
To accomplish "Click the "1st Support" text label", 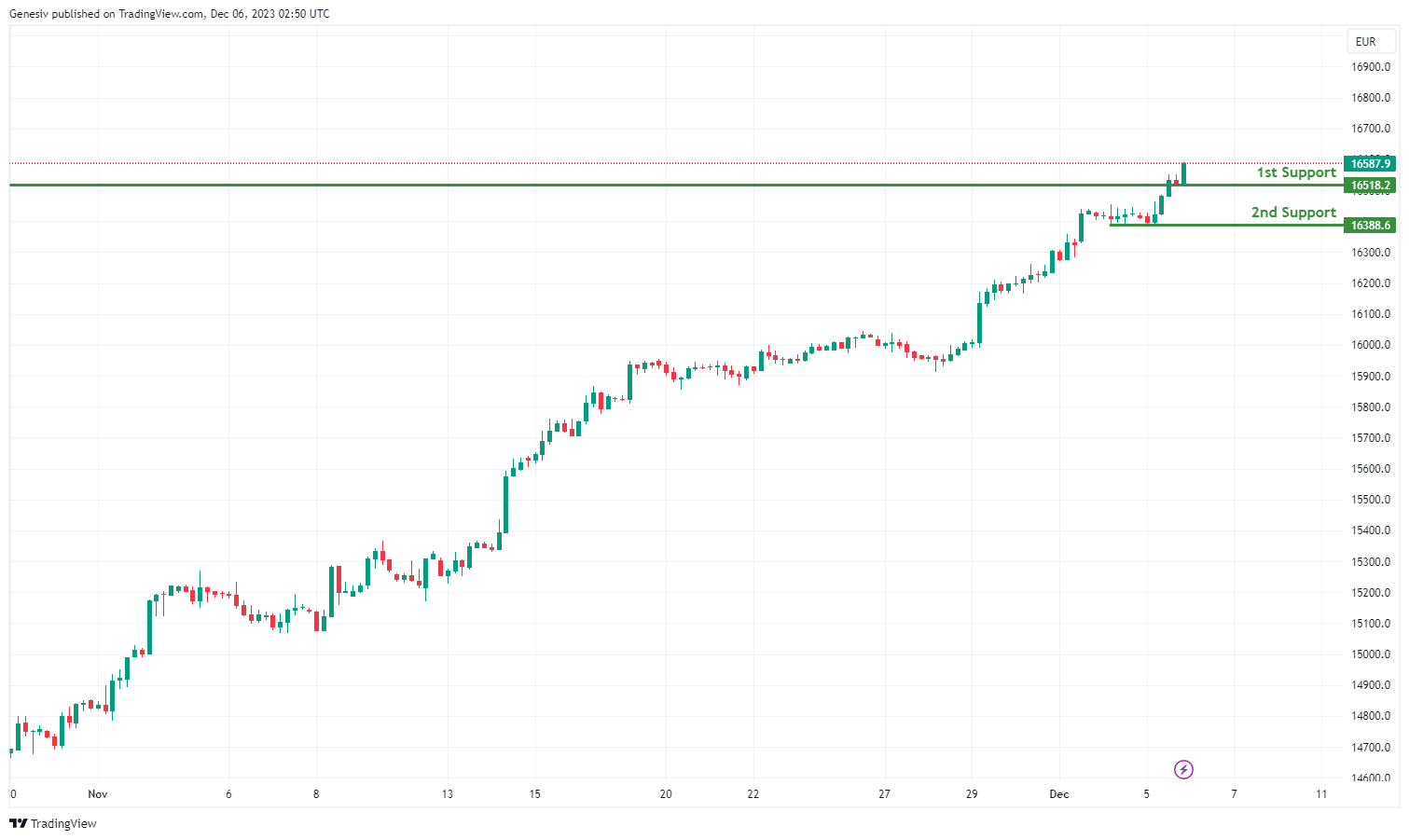I will click(1295, 172).
